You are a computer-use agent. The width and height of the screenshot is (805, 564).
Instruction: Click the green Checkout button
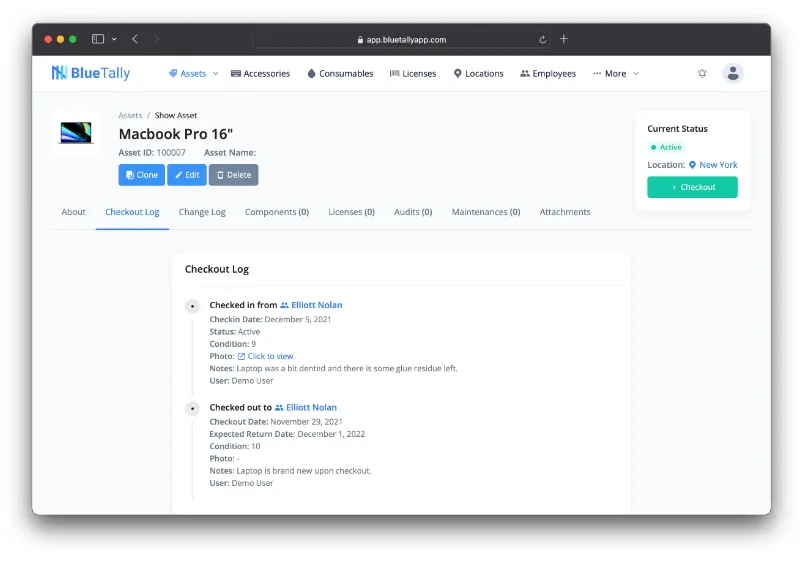pos(692,187)
